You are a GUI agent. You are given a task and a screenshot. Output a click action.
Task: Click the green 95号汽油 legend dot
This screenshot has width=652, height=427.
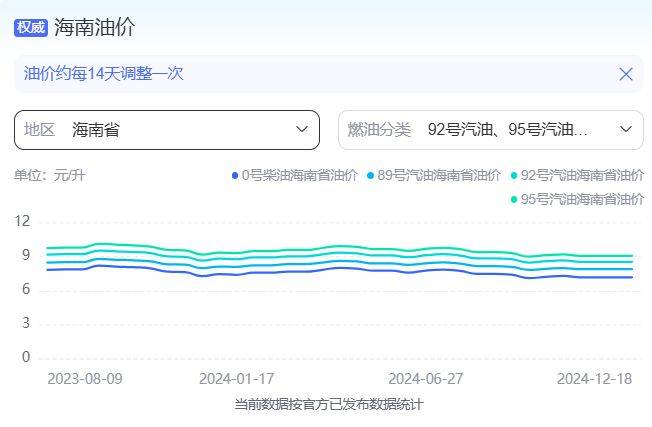pos(514,200)
